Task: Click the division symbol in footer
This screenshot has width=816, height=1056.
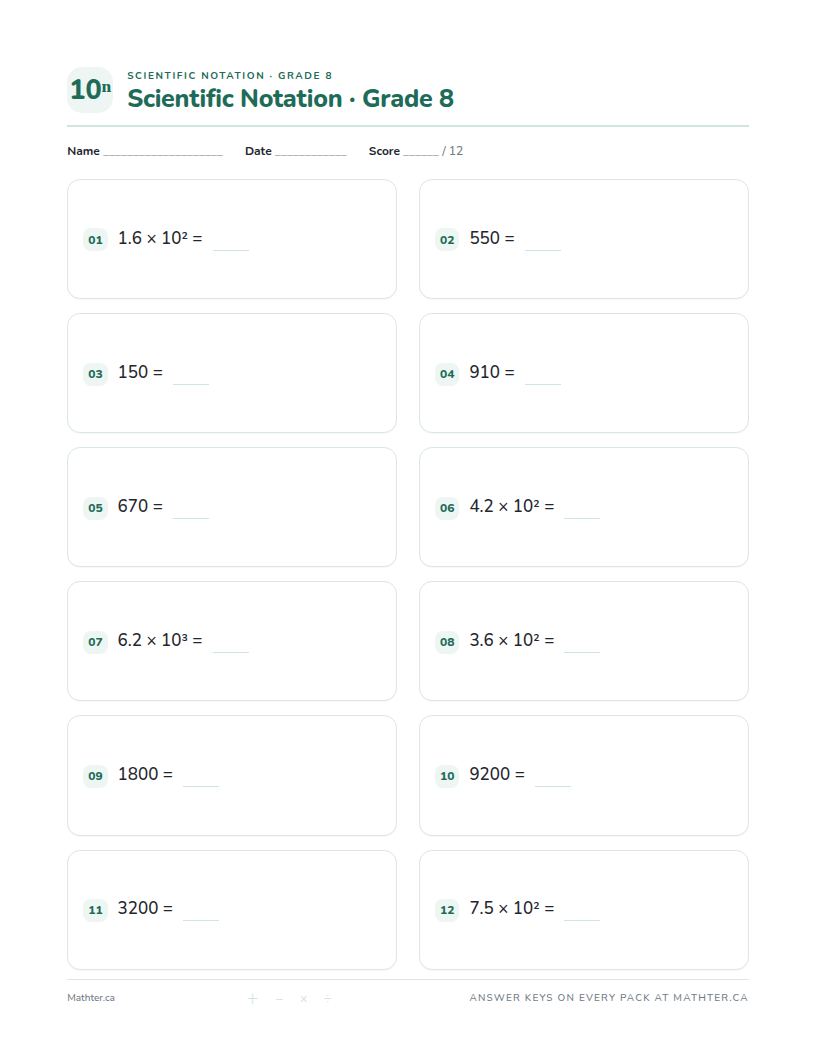Action: pos(328,999)
